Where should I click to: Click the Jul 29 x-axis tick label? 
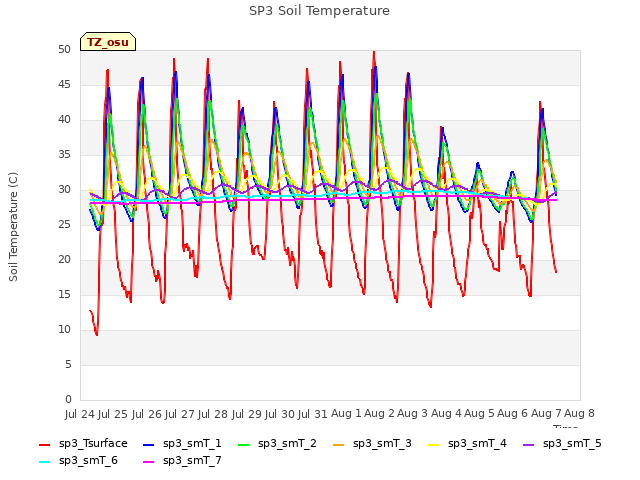(x=246, y=414)
